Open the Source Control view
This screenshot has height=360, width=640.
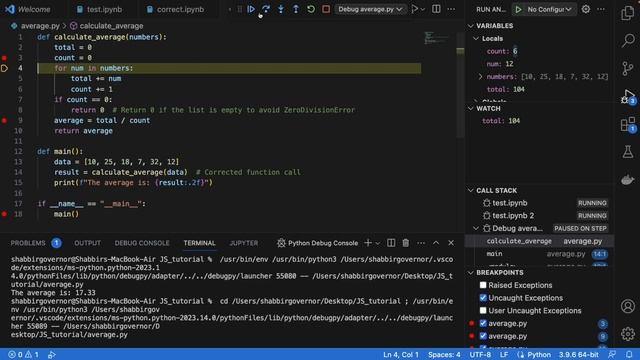628,68
